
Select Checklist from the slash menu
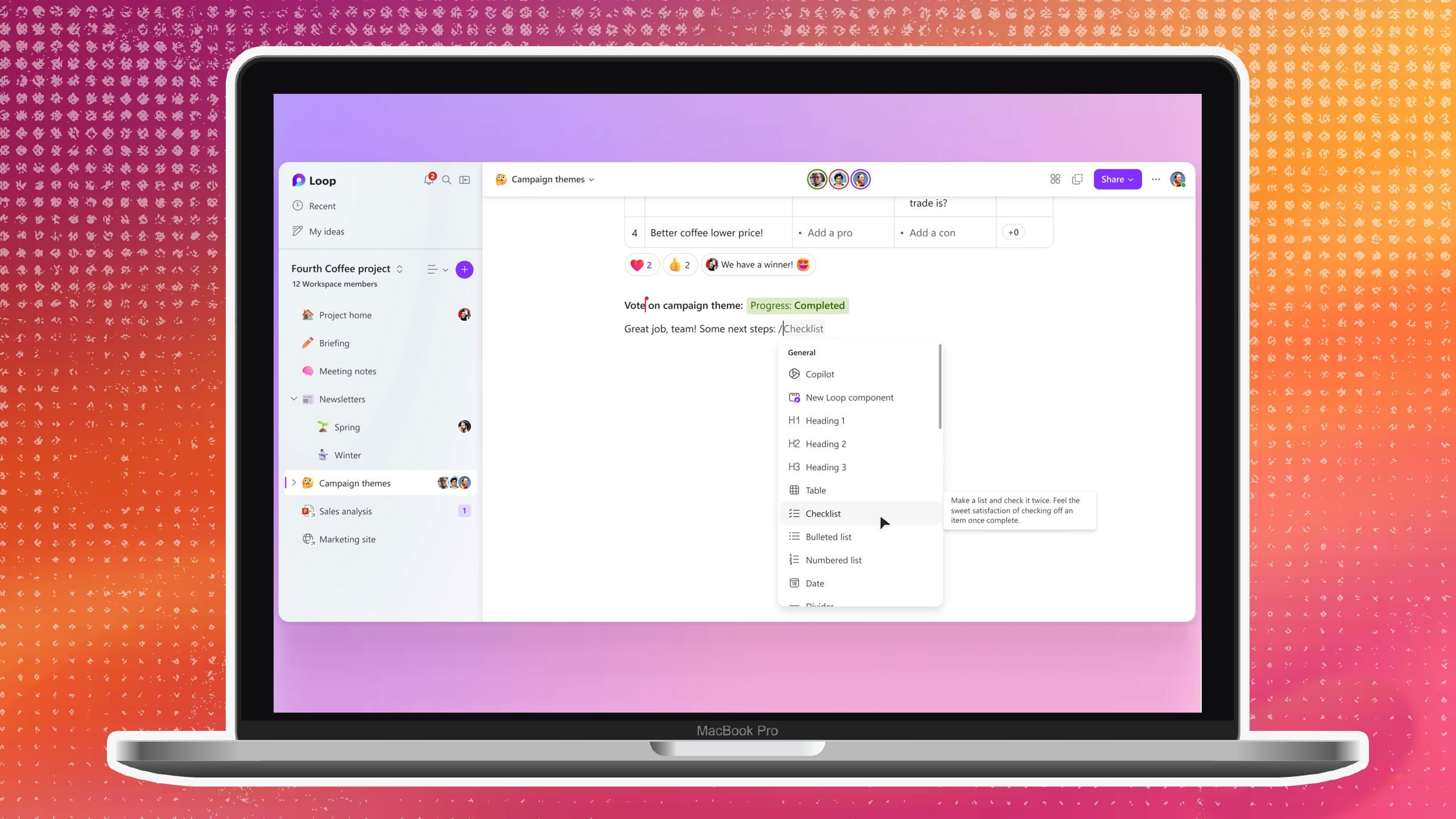[x=823, y=513]
